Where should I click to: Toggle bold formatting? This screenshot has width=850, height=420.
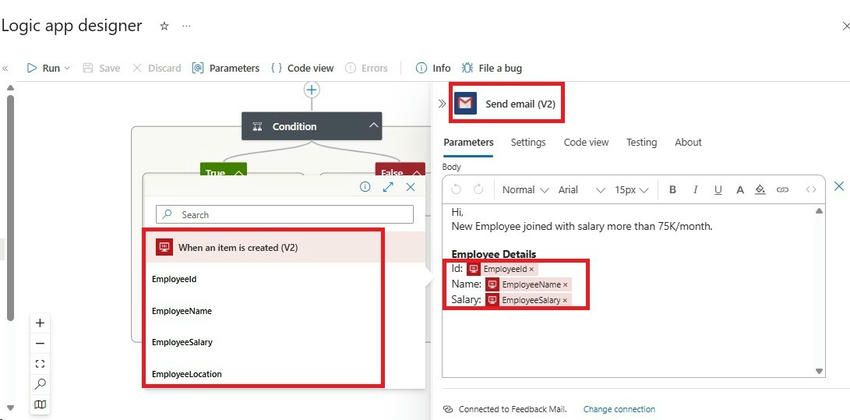673,190
